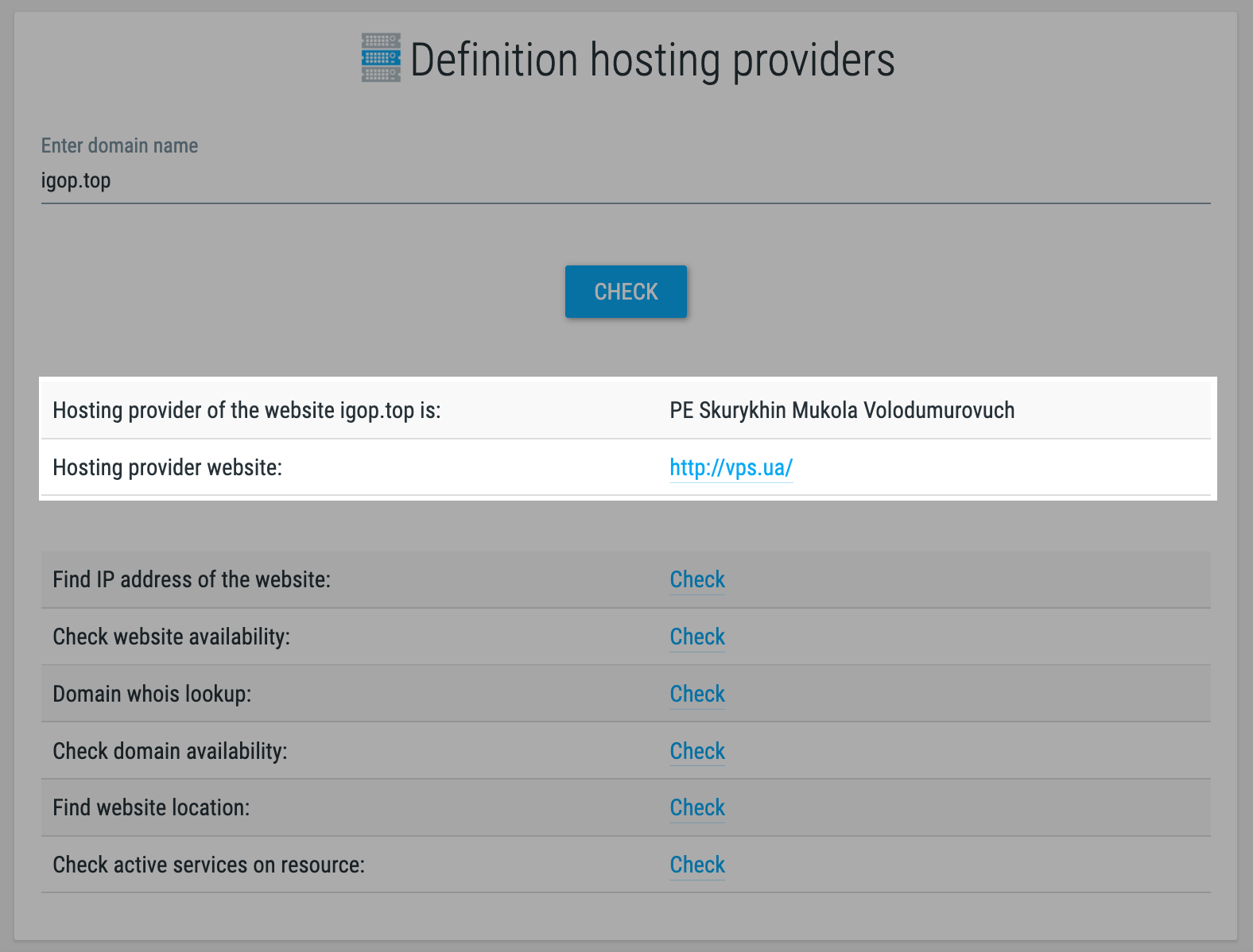Open the http://vps.ua/ provider link

coord(731,467)
